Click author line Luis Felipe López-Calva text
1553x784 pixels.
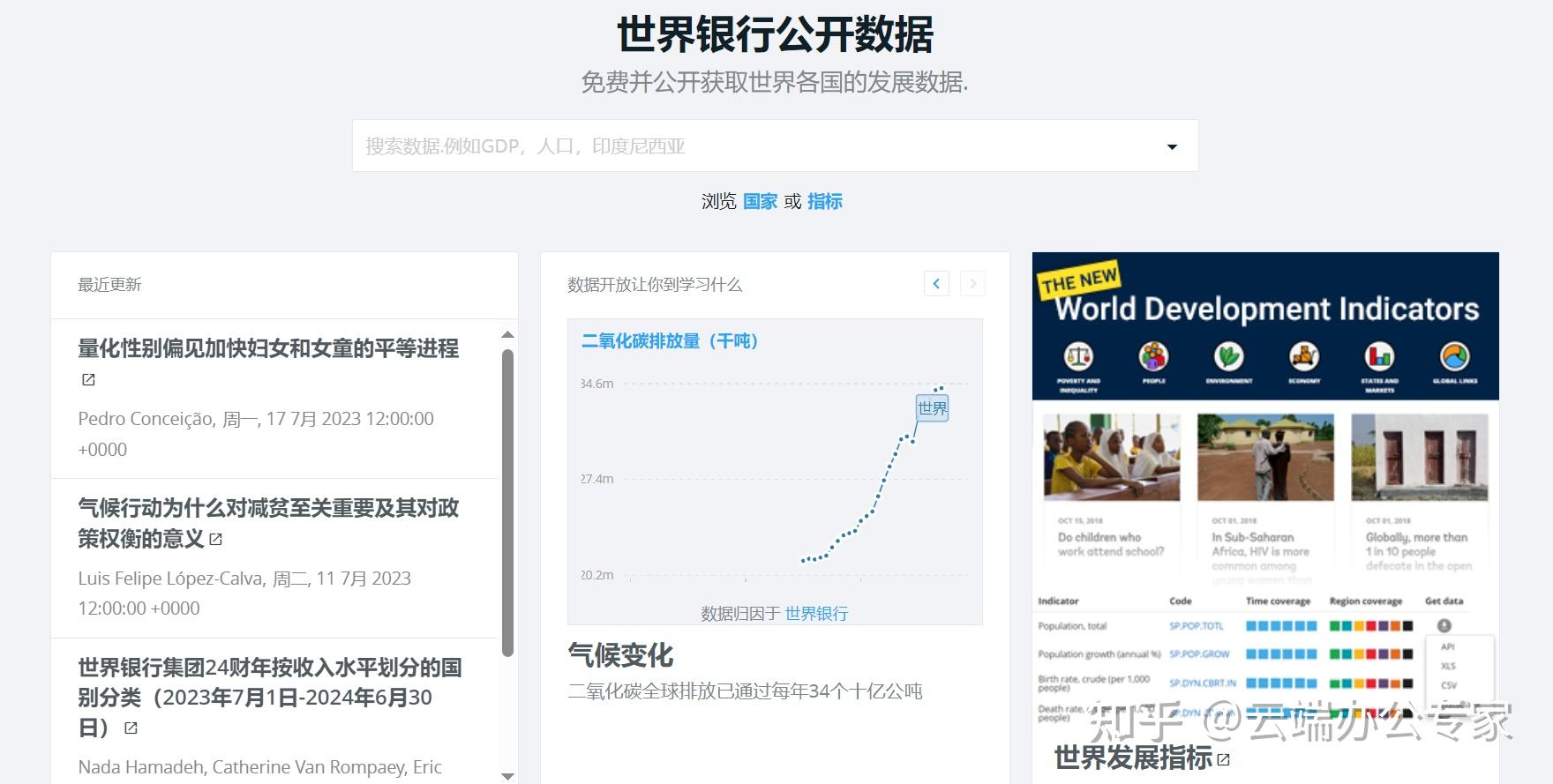point(244,593)
